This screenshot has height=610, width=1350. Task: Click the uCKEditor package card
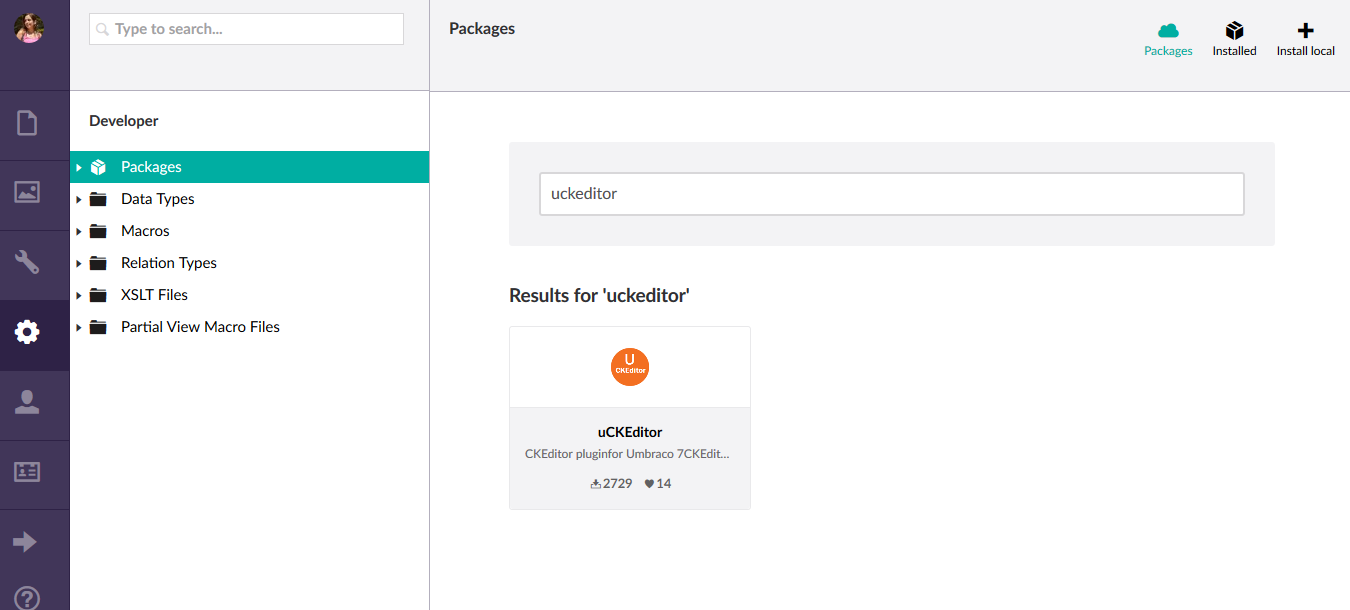[629, 418]
